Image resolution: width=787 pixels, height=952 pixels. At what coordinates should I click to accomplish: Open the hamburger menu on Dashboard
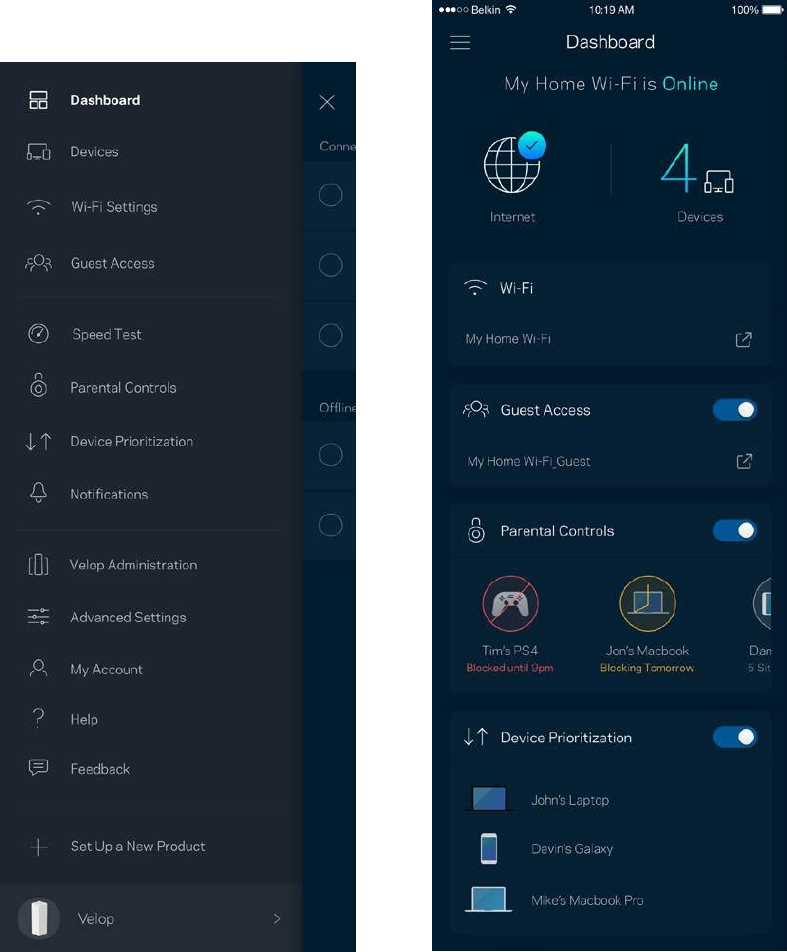click(460, 42)
